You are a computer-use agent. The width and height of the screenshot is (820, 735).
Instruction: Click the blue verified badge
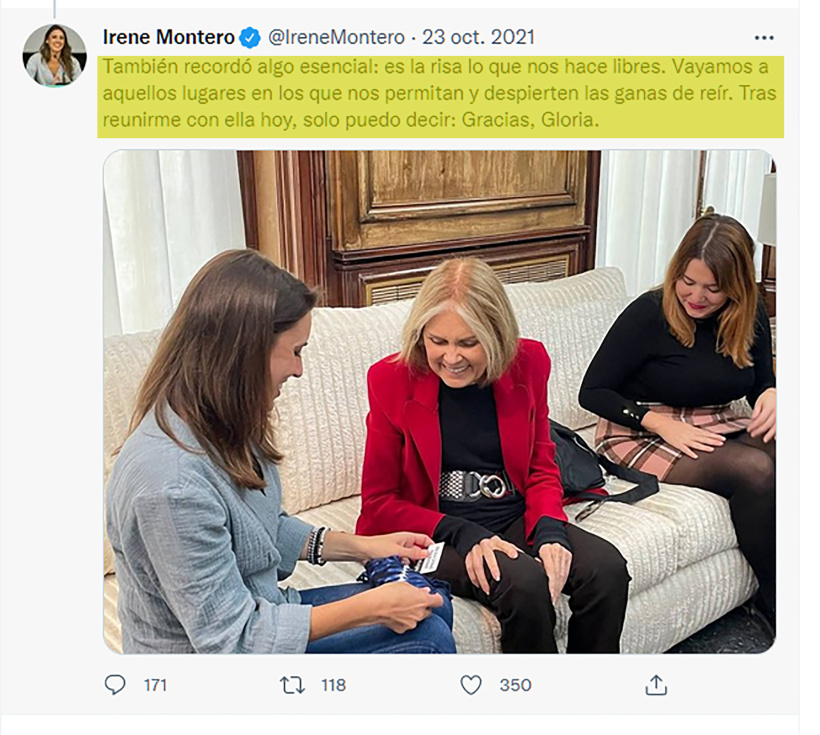(250, 38)
